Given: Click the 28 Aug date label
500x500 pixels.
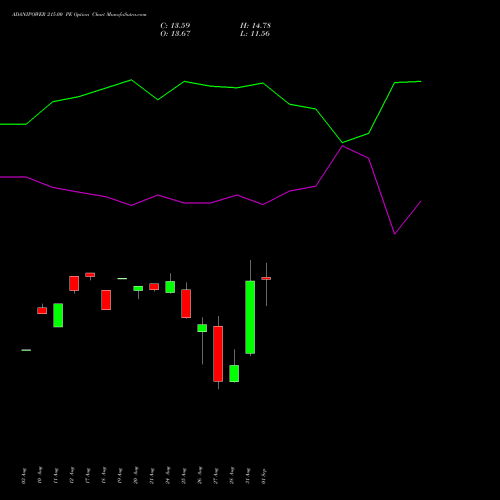Looking at the screenshot, I should coord(232,475).
